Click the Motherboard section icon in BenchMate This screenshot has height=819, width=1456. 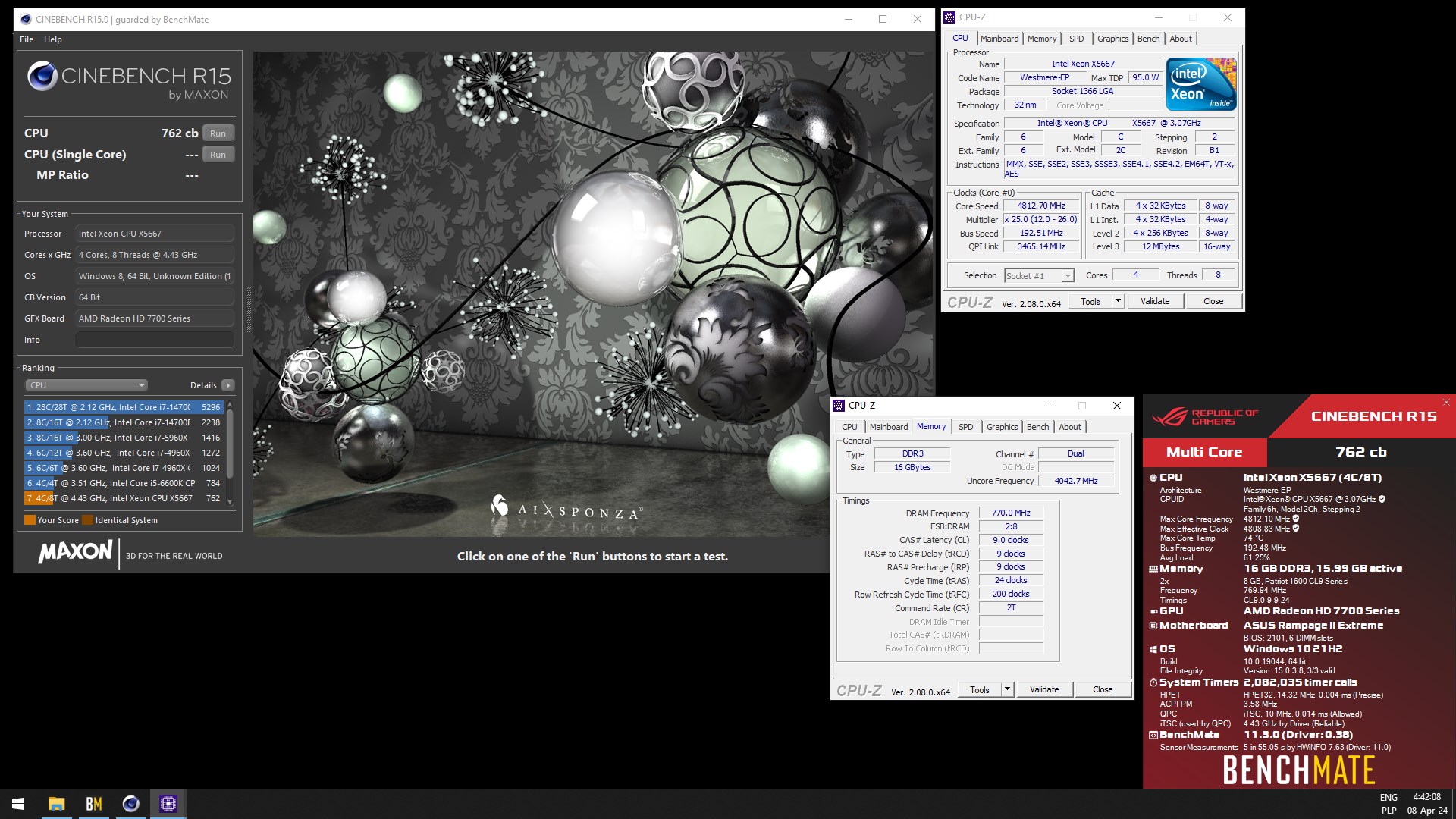click(x=1153, y=626)
